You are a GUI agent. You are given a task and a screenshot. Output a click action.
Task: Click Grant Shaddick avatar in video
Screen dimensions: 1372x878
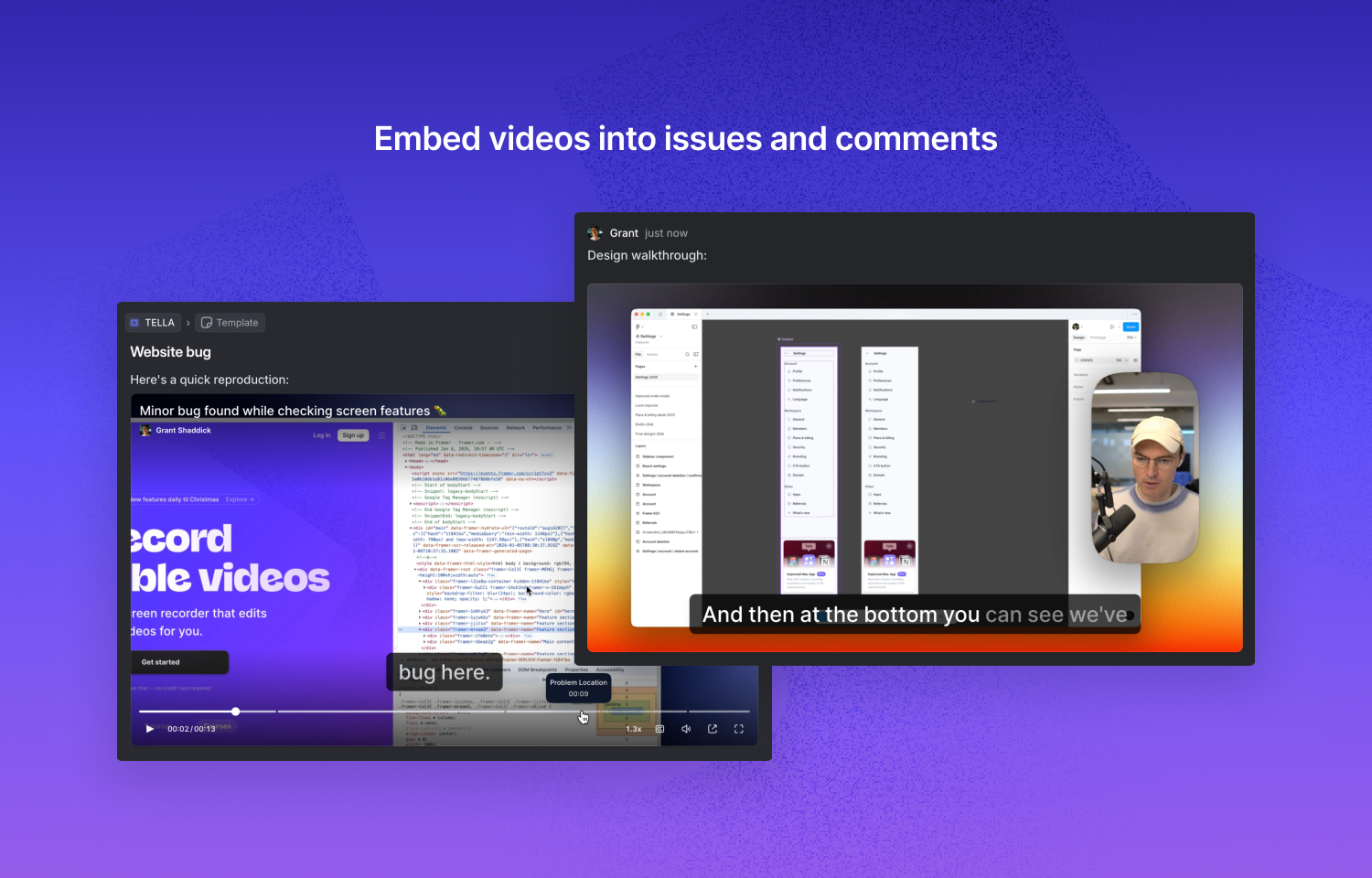click(x=145, y=430)
